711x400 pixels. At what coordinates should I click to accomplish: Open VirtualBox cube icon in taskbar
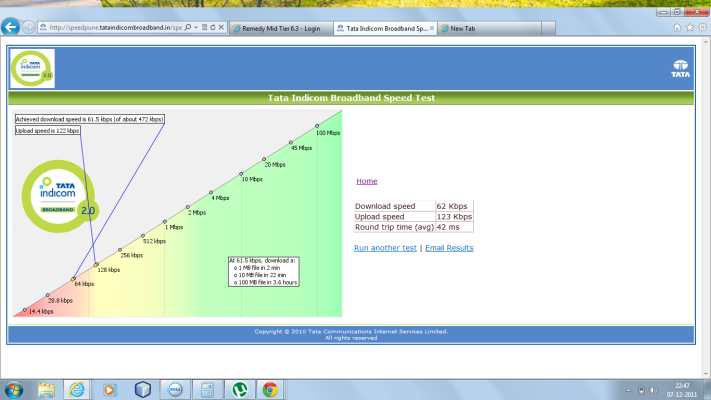142,390
